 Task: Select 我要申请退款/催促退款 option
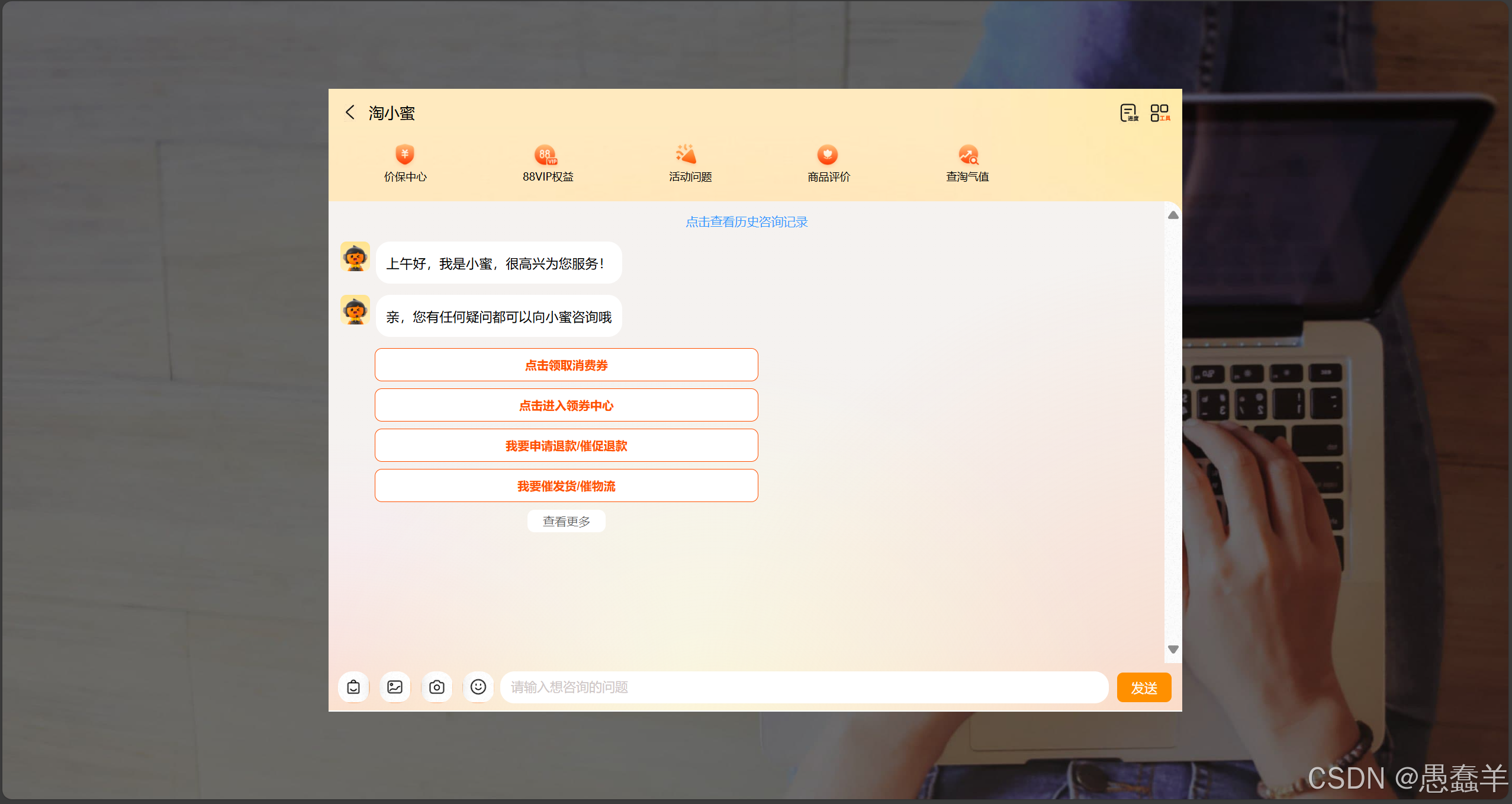pyautogui.click(x=566, y=446)
